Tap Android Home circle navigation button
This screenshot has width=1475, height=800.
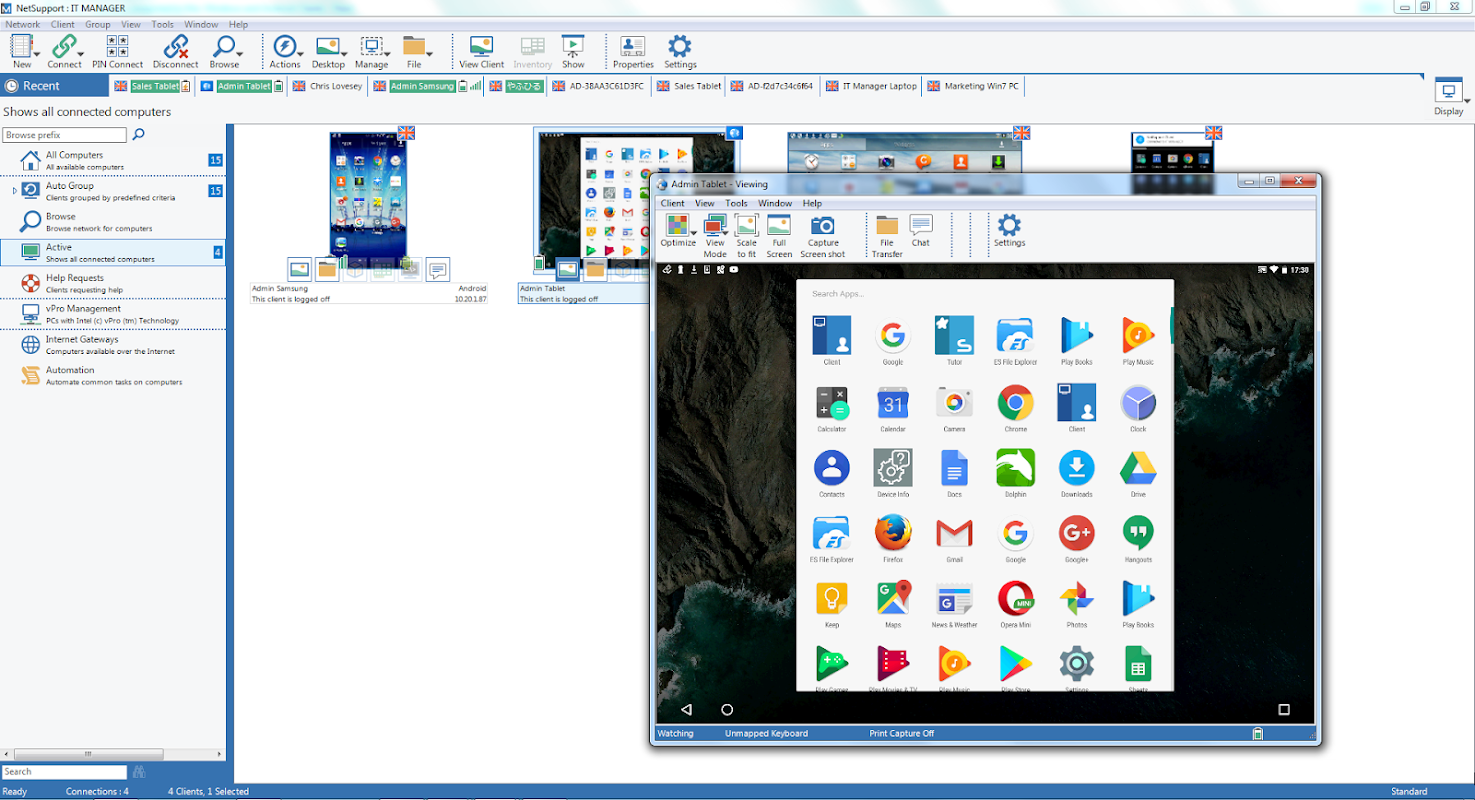pos(727,710)
